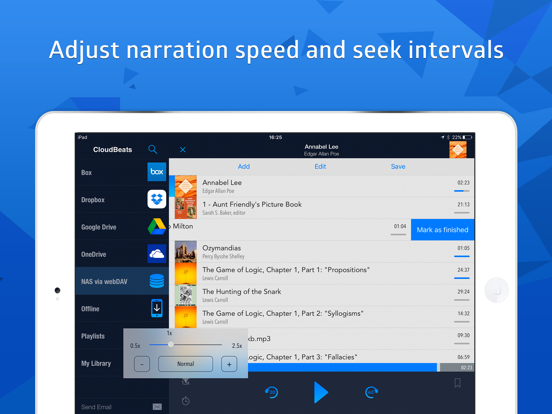Select Game of Logic Part 1 'Propositions'
The height and width of the screenshot is (414, 552).
(x=321, y=273)
